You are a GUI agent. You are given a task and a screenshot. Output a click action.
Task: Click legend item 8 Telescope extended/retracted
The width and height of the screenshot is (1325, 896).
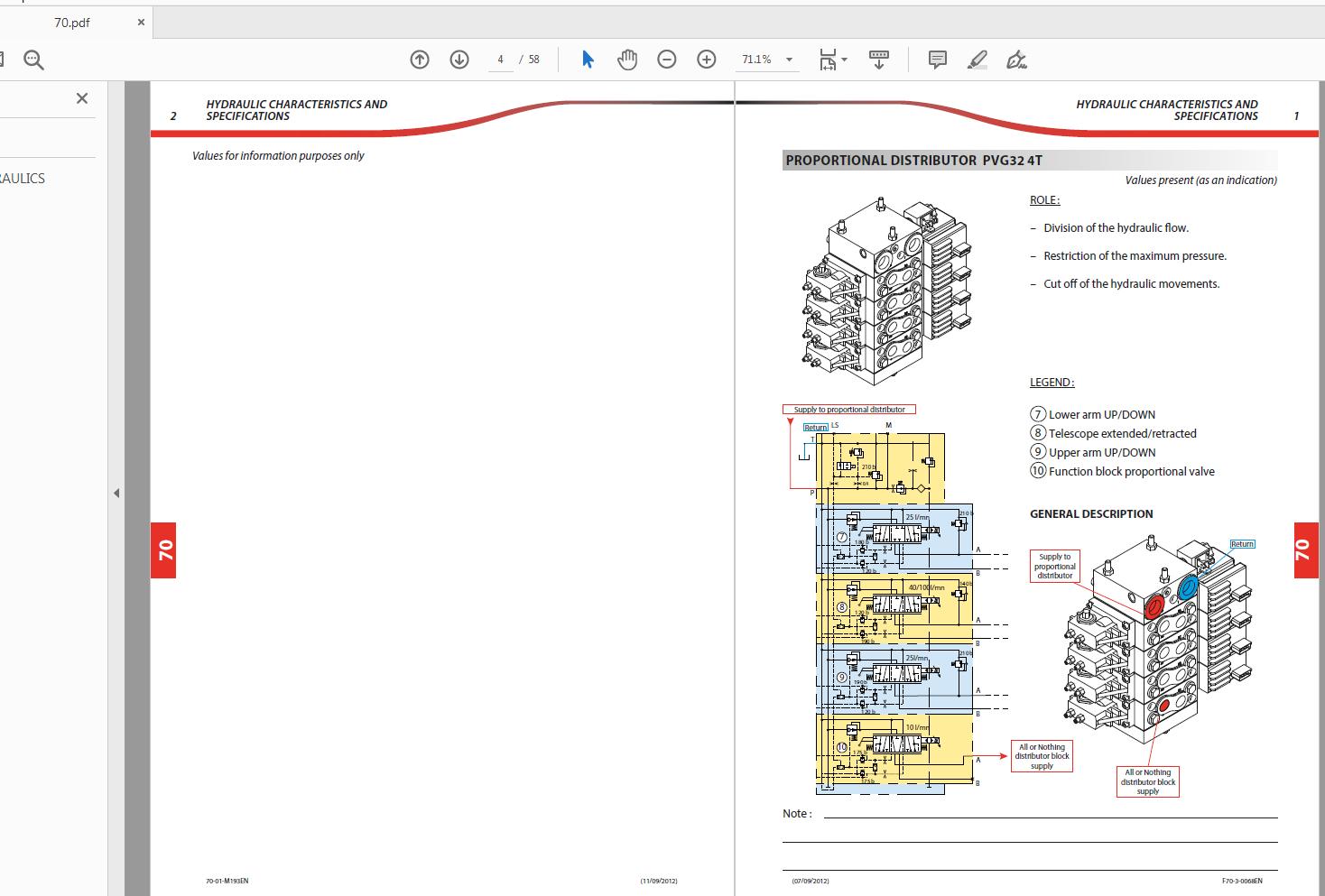tap(1114, 433)
